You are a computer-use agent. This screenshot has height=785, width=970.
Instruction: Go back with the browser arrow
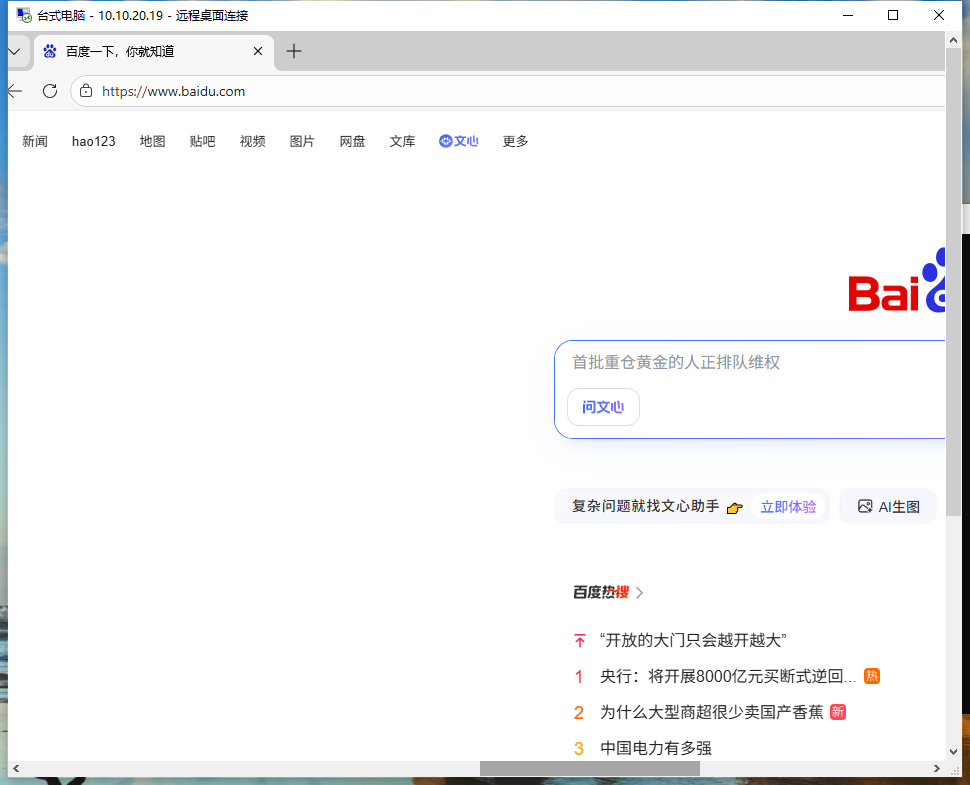click(15, 92)
